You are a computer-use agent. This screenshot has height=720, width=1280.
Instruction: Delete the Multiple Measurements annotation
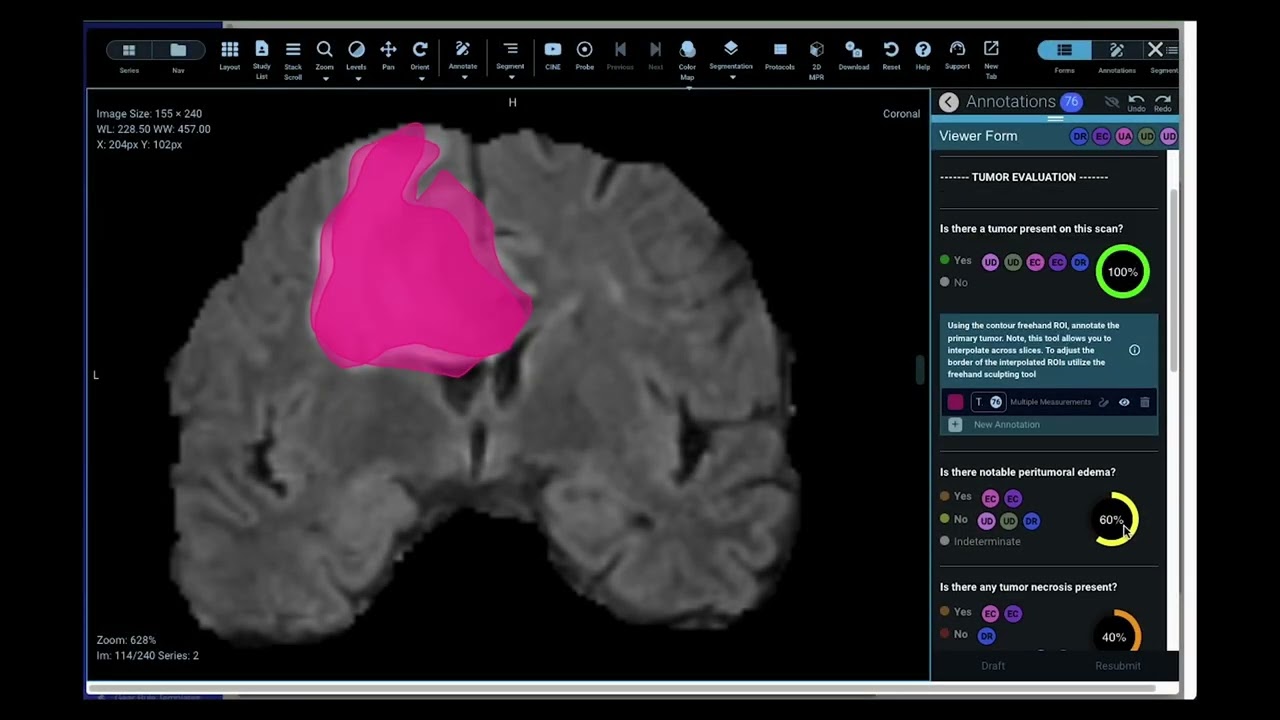click(x=1145, y=402)
